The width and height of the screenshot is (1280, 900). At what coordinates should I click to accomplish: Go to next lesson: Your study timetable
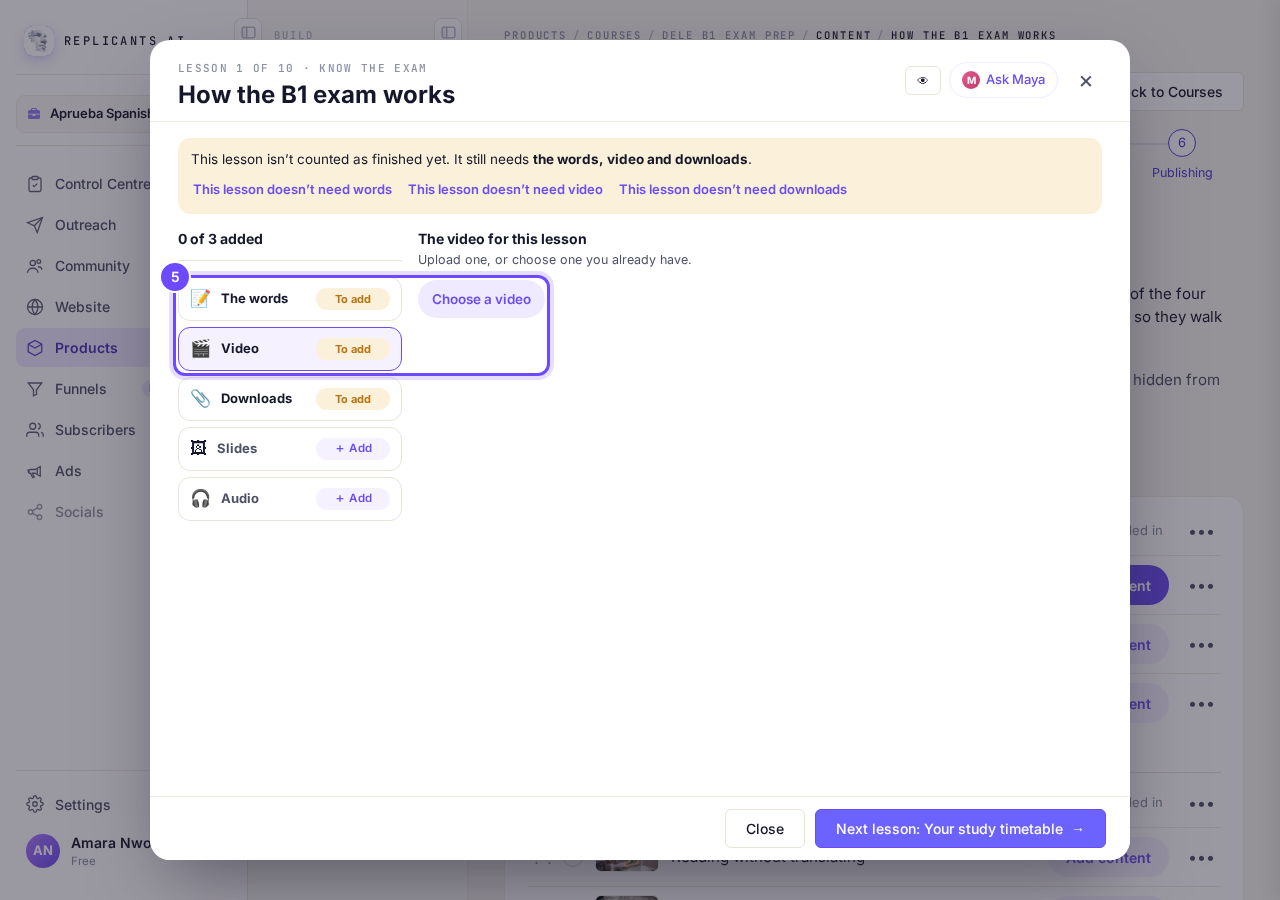click(960, 829)
